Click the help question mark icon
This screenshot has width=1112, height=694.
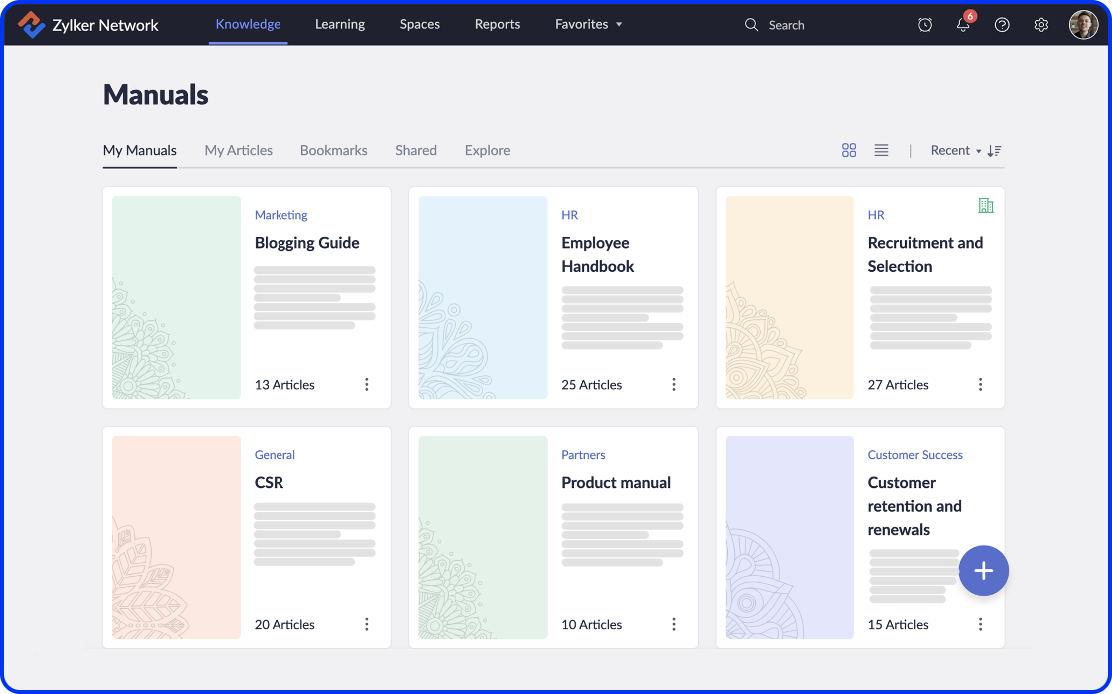click(1002, 25)
